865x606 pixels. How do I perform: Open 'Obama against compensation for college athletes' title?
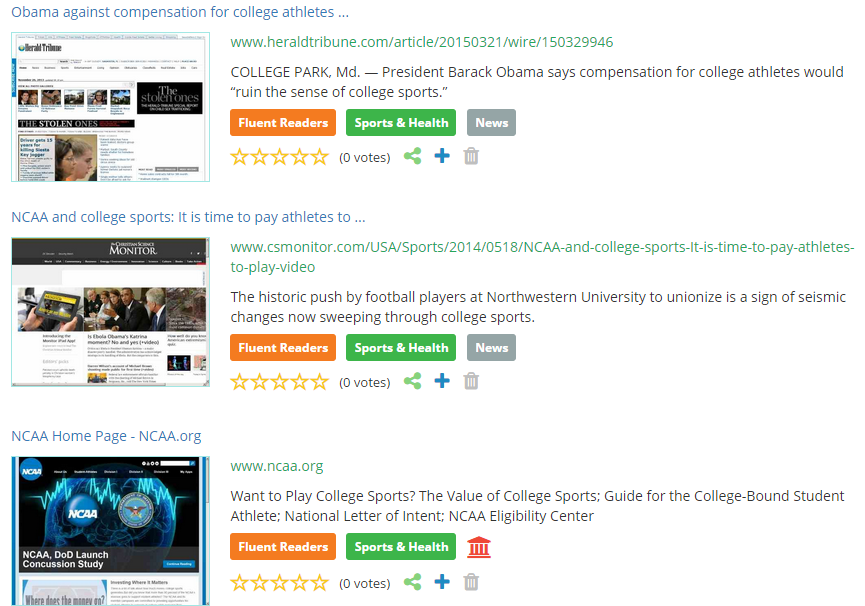[180, 12]
